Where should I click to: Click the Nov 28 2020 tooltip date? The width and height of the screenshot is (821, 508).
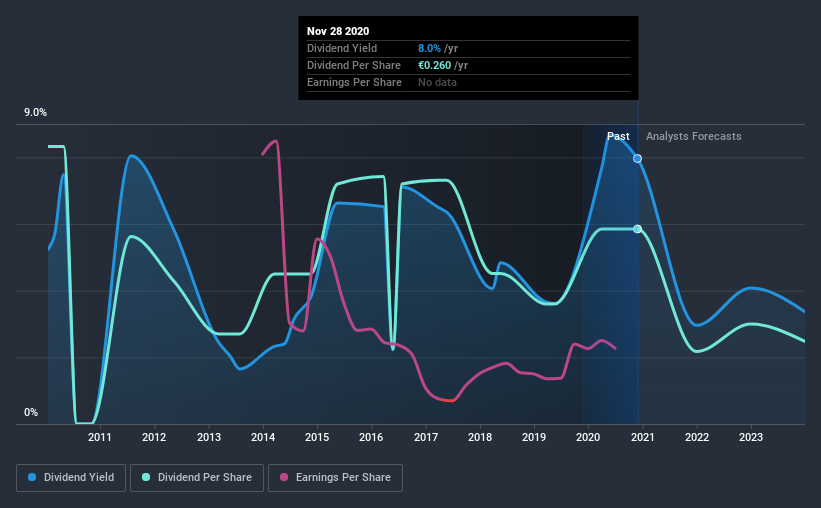point(338,31)
